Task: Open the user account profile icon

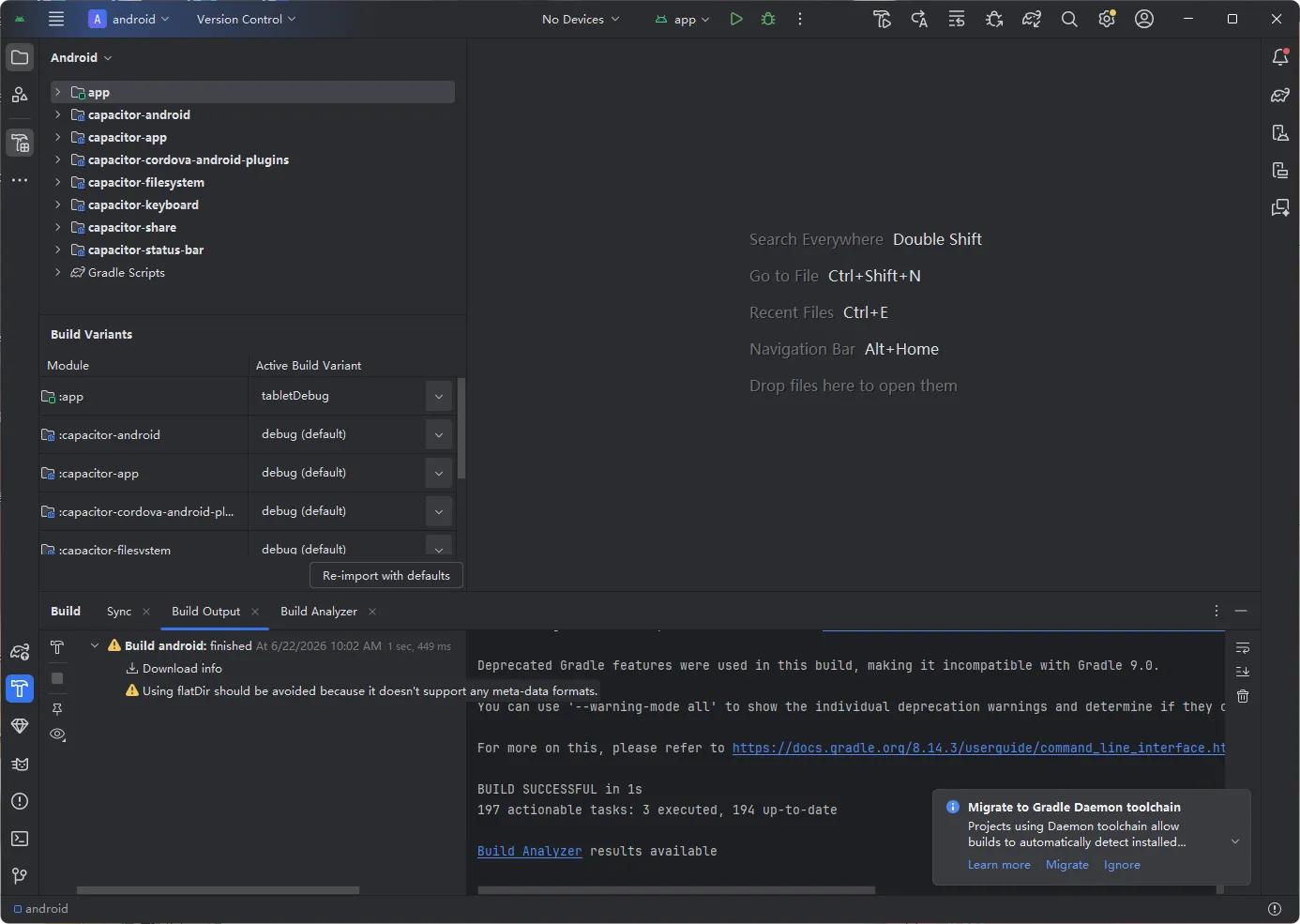Action: (1144, 19)
